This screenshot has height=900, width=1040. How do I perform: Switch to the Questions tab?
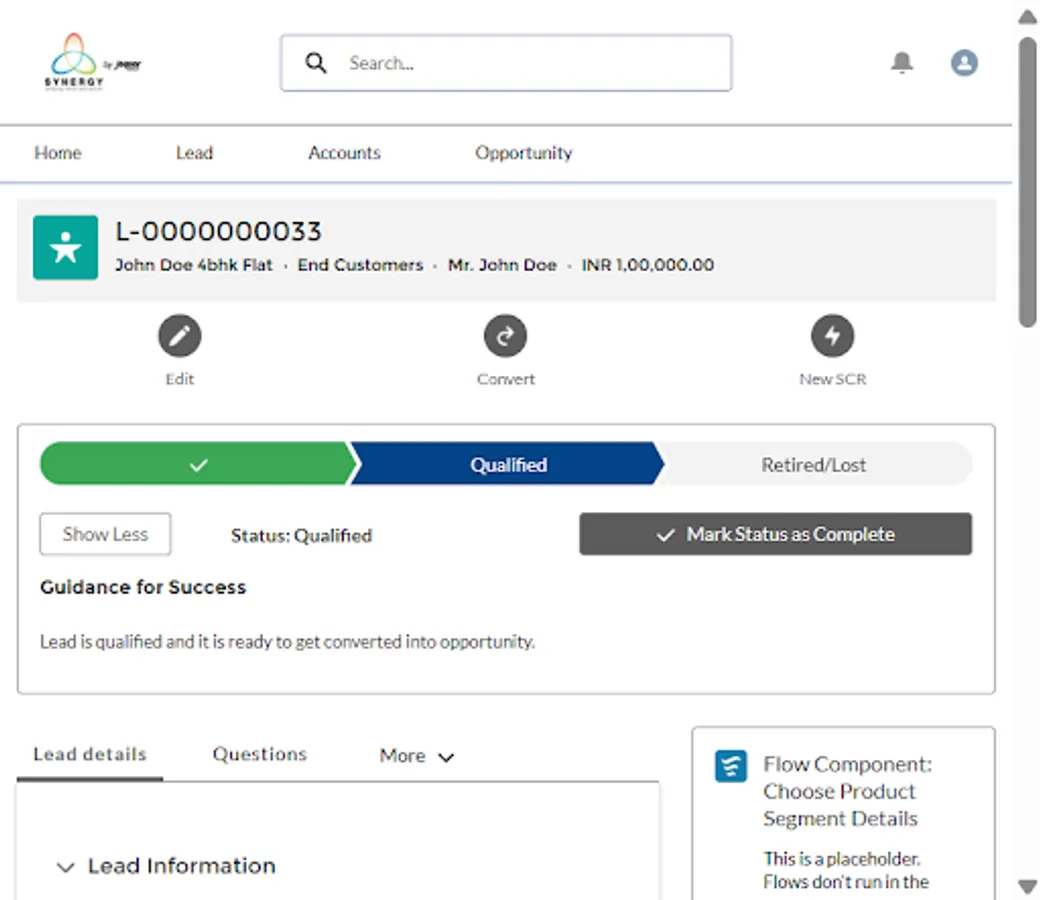coord(259,754)
